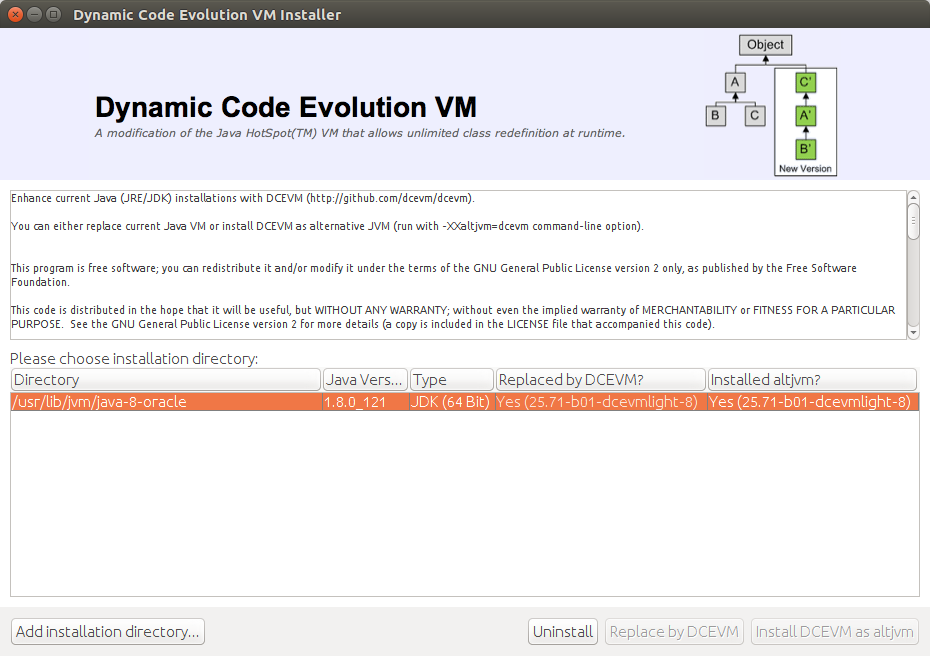930x656 pixels.
Task: Click the Replace by DCEVM button
Action: click(674, 631)
